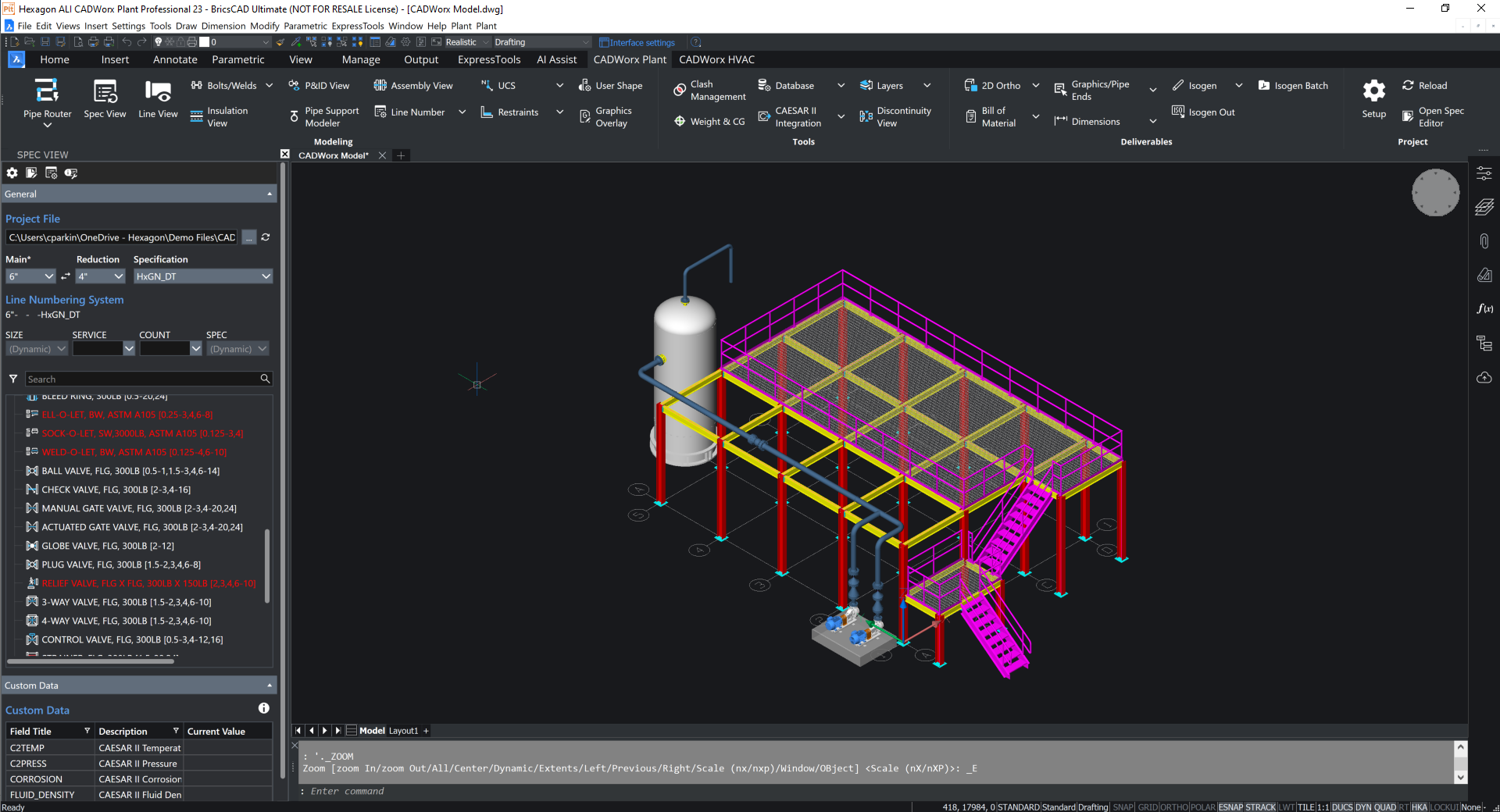The image size is (1500, 812).
Task: Open the AI Assist ribbon tab
Action: [556, 59]
